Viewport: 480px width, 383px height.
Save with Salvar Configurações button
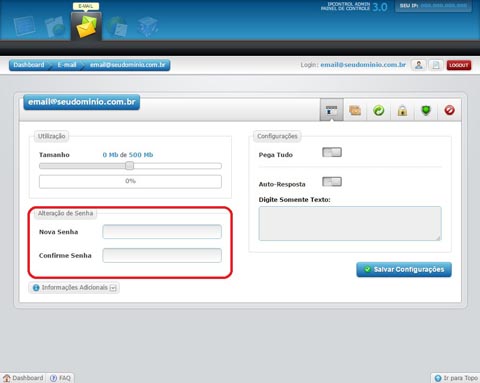tap(404, 269)
